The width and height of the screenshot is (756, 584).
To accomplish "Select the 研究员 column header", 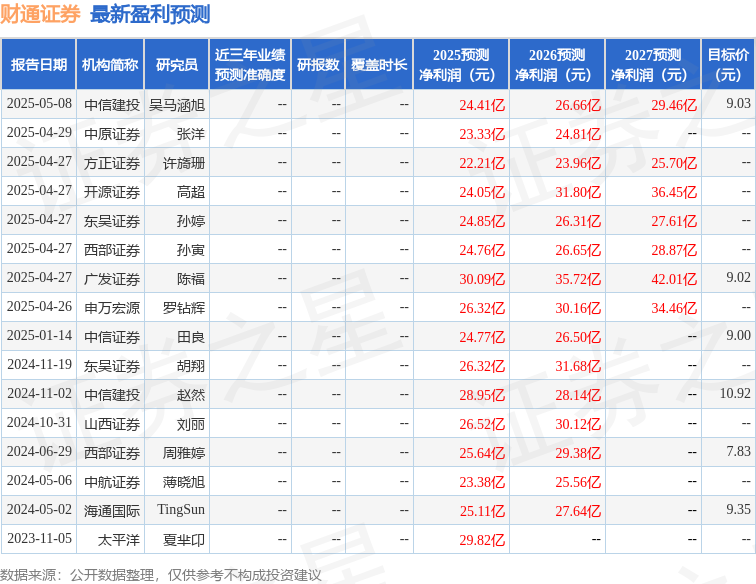I will tap(176, 65).
